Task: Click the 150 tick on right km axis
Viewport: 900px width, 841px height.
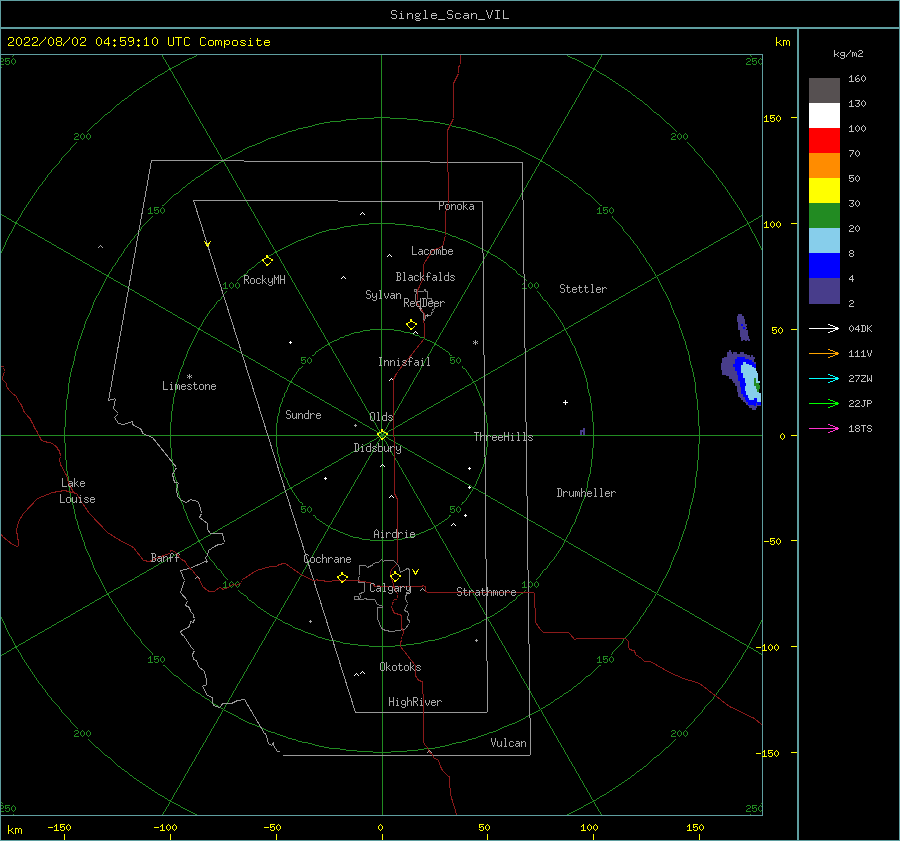Action: click(772, 118)
